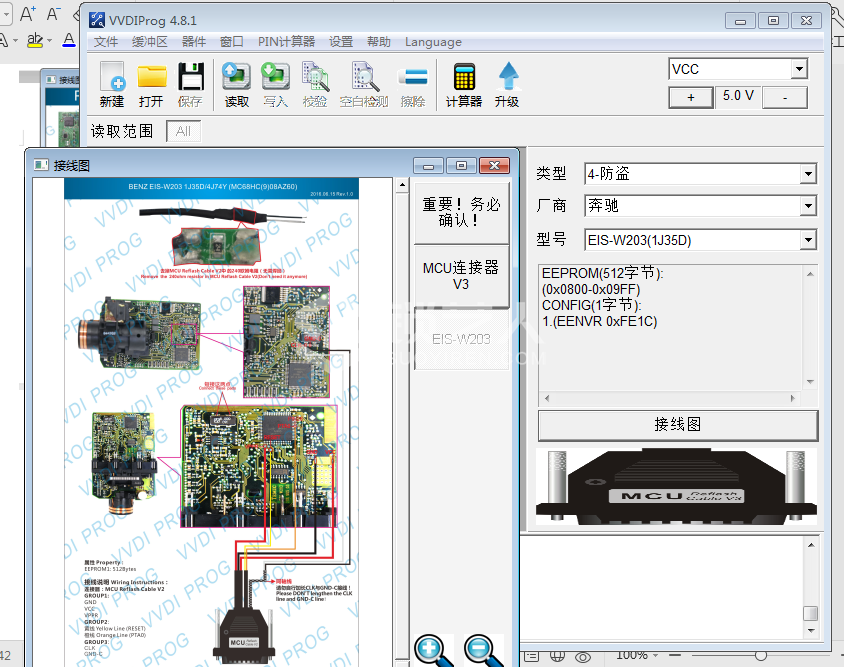Decrease voltage with the - button
The width and height of the screenshot is (844, 667).
point(785,97)
